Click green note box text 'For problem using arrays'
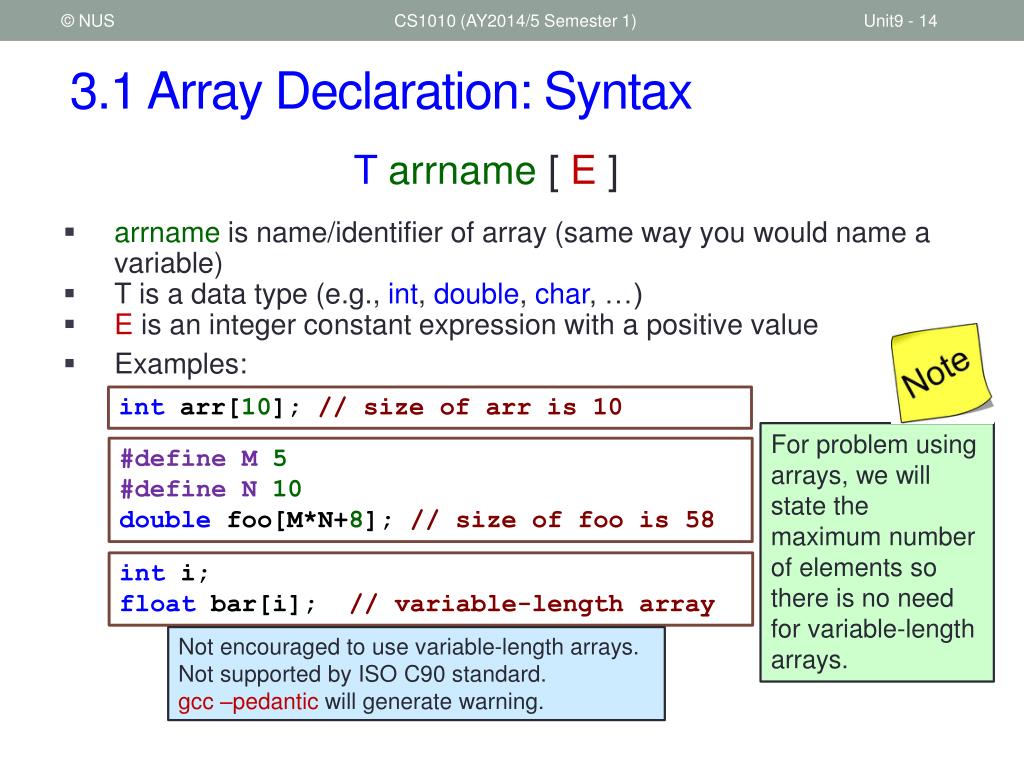1024x768 pixels. pyautogui.click(x=873, y=460)
